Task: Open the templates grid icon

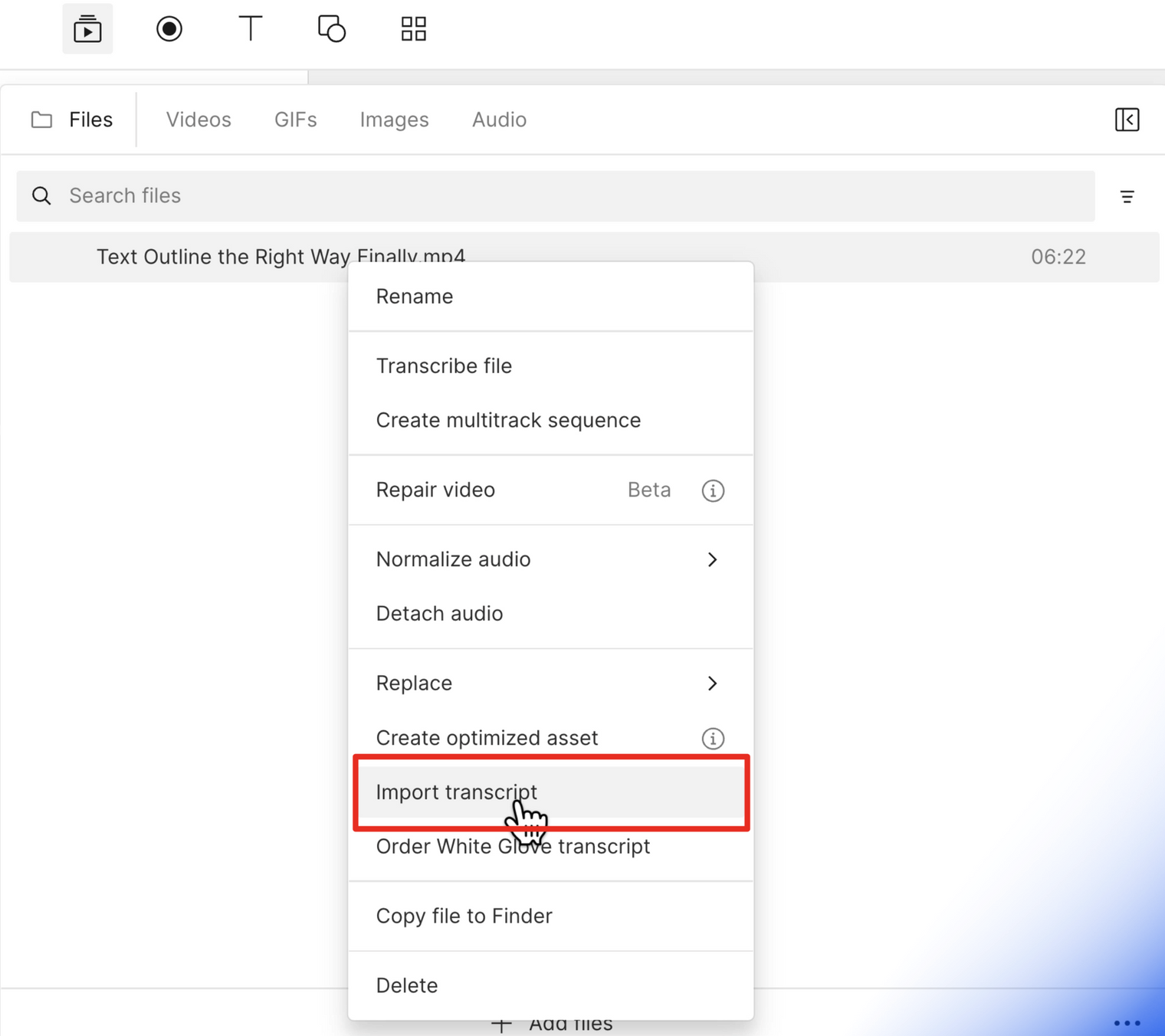Action: click(x=413, y=29)
